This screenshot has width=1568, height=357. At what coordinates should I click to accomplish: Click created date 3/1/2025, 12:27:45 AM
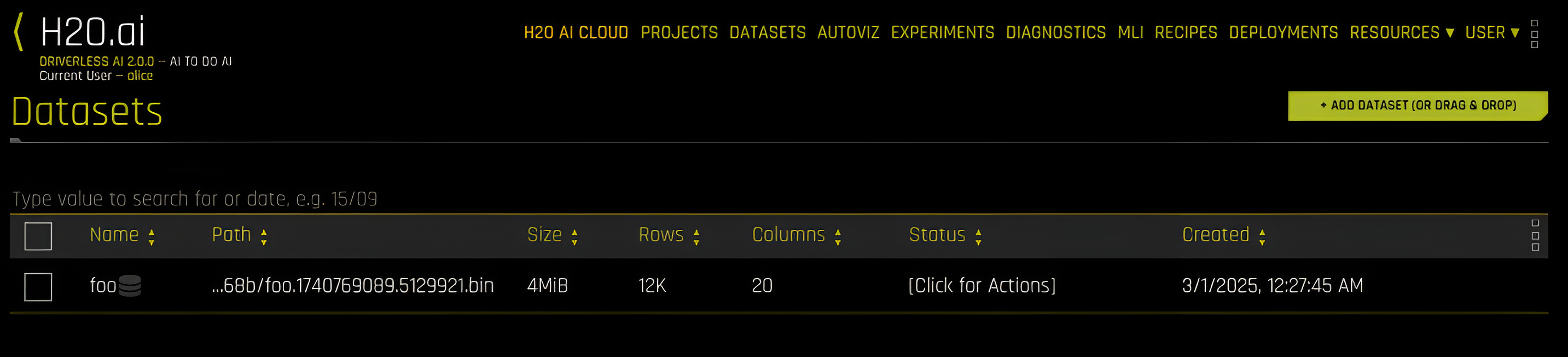(1272, 286)
